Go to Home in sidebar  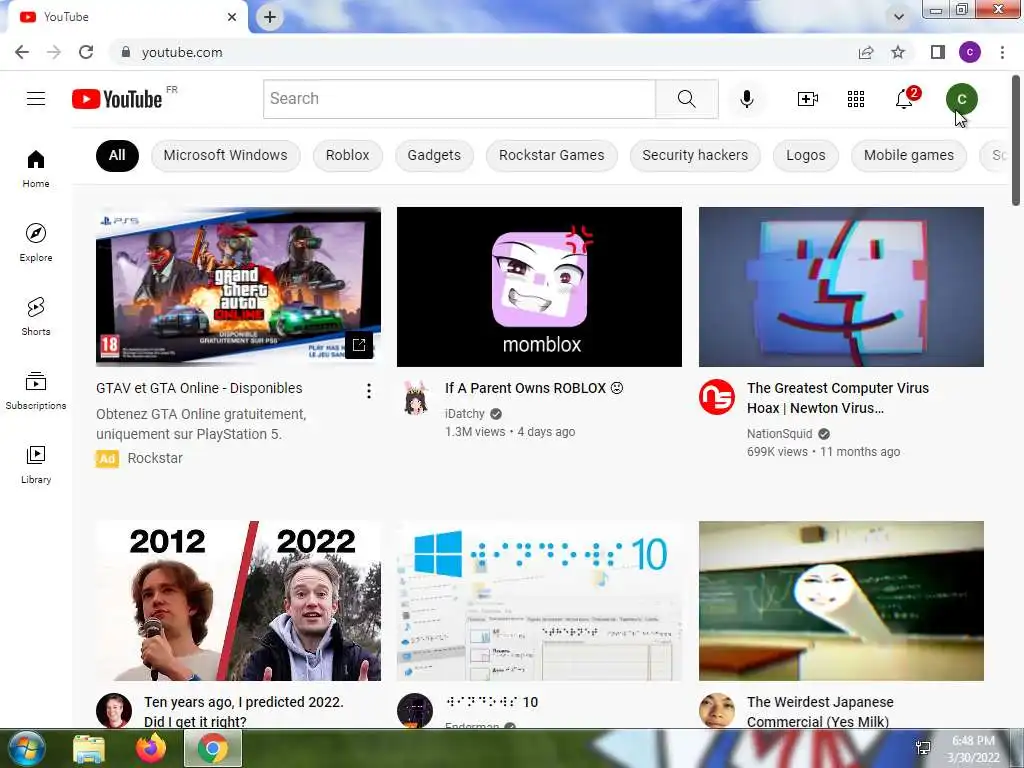tap(36, 168)
